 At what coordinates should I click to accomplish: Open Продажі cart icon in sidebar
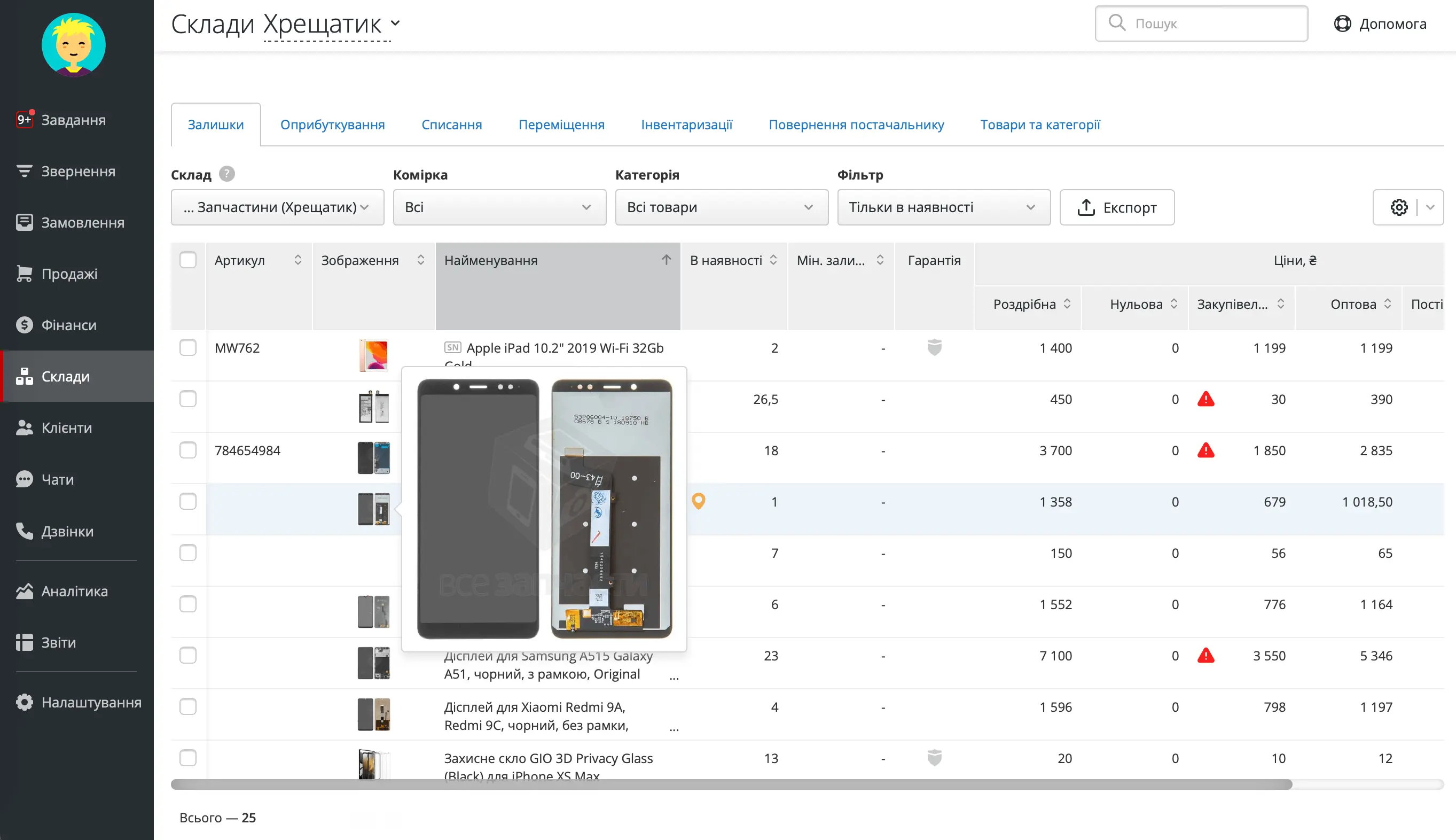point(24,274)
